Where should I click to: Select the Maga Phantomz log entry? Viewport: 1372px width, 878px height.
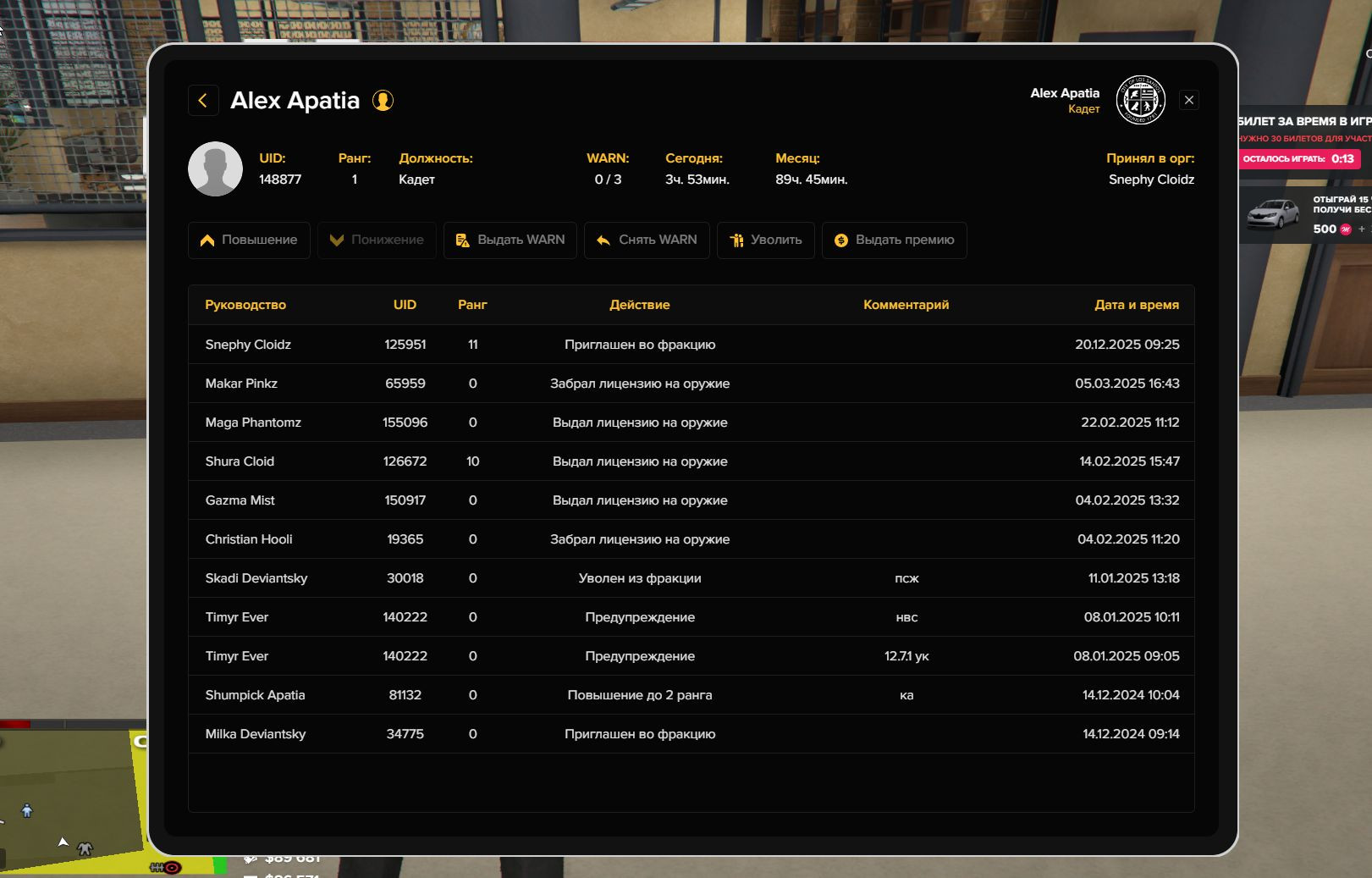pos(692,422)
